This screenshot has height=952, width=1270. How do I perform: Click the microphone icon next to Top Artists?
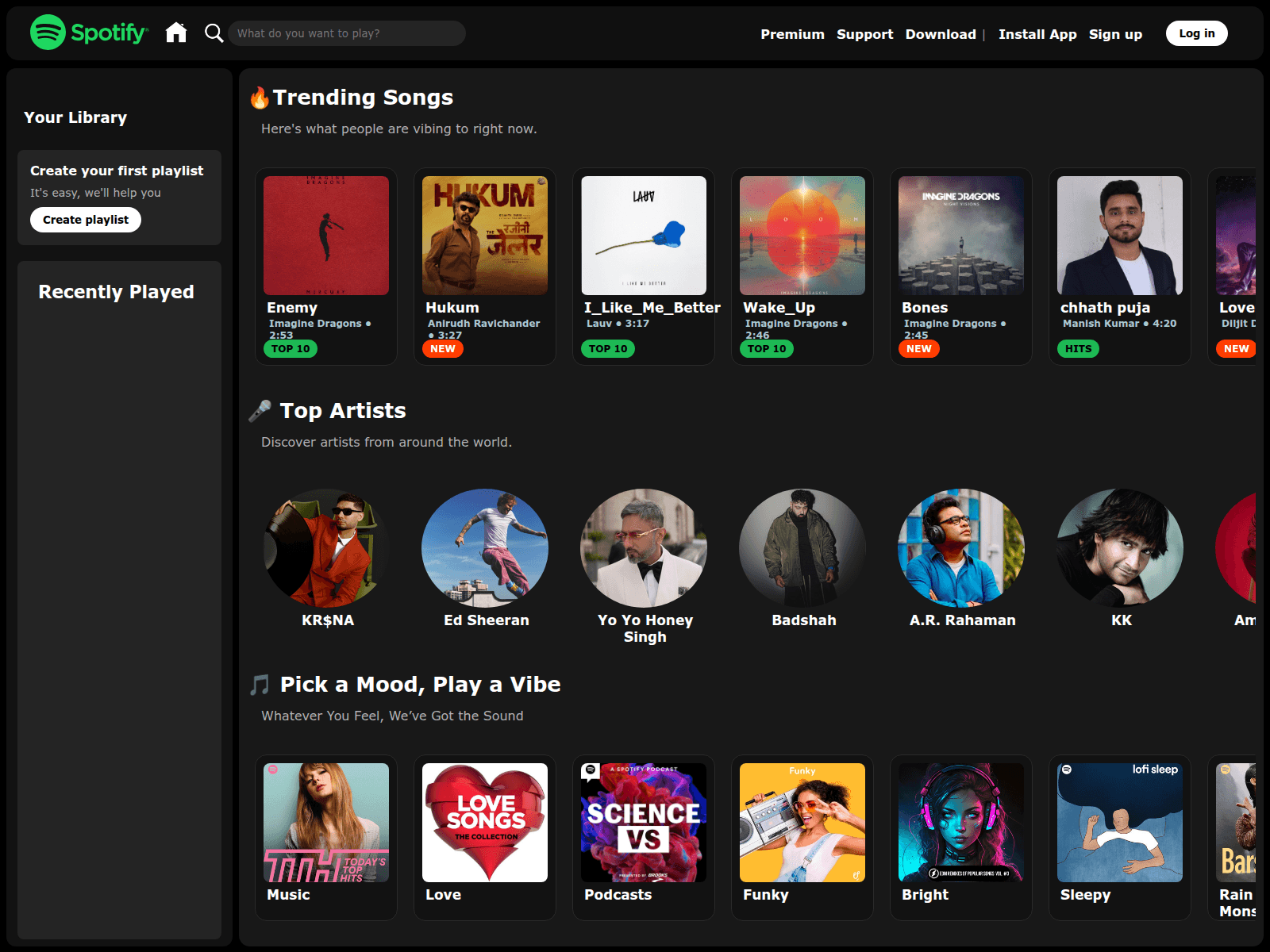point(260,410)
